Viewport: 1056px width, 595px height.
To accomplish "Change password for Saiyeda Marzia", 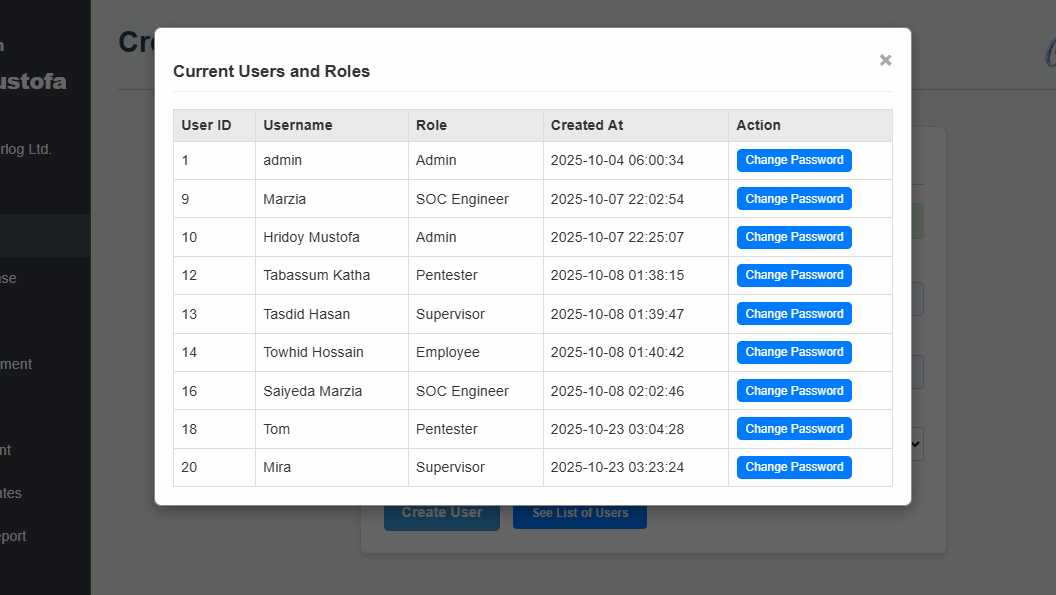I will [x=794, y=391].
